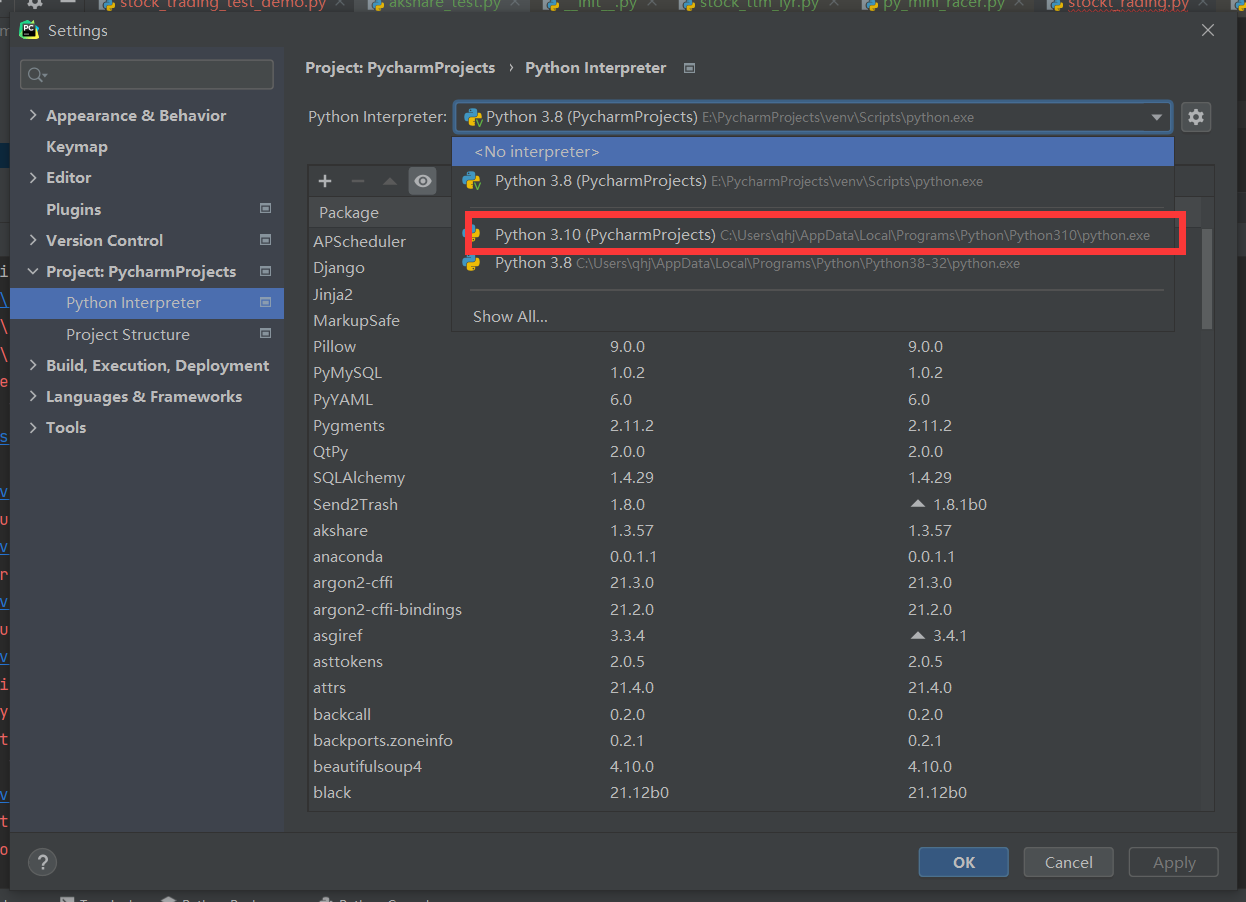Expand Languages & Frameworks section
1246x902 pixels.
click(33, 396)
